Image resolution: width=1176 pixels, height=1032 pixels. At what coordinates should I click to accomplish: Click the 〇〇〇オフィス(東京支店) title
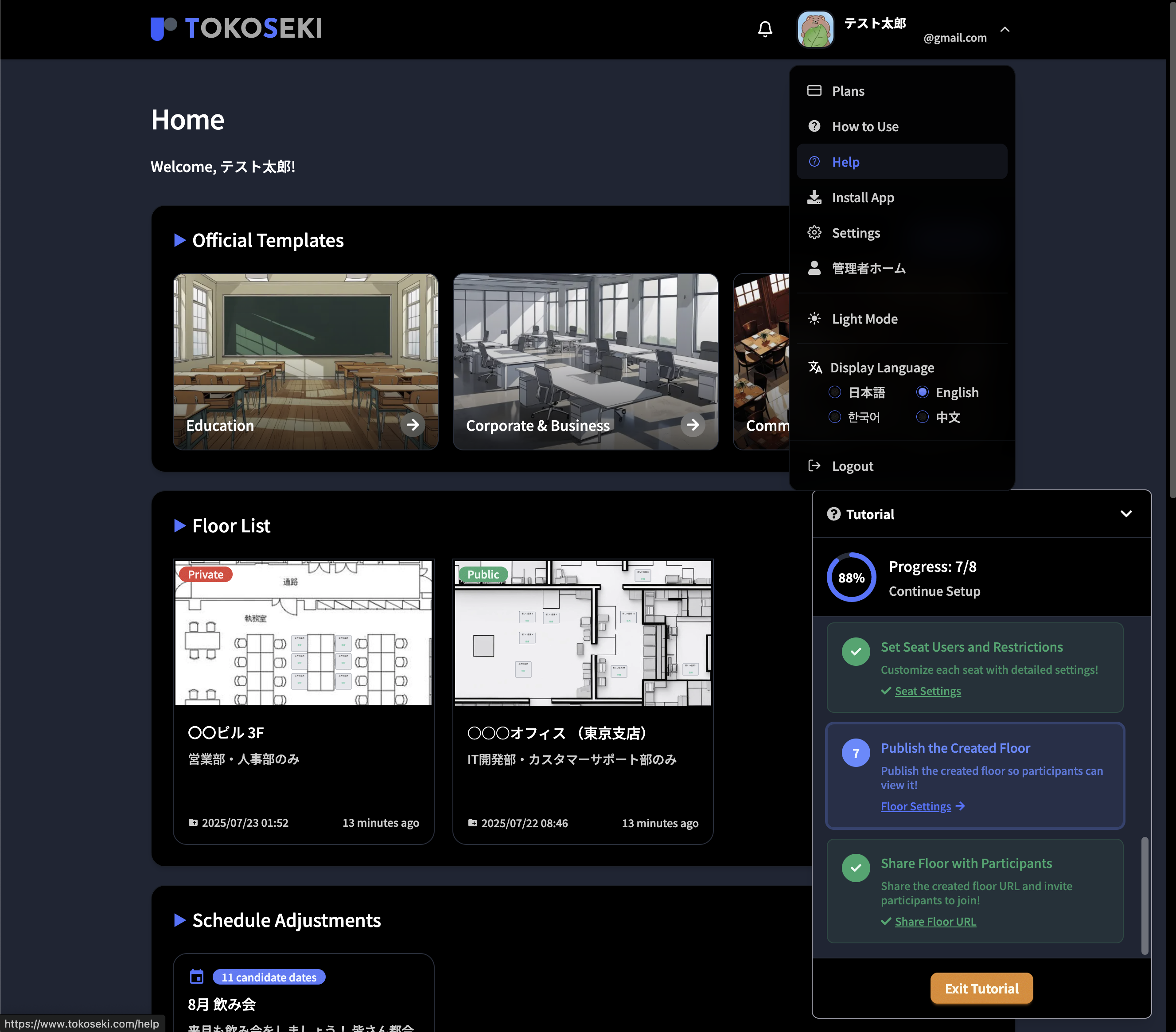click(560, 733)
